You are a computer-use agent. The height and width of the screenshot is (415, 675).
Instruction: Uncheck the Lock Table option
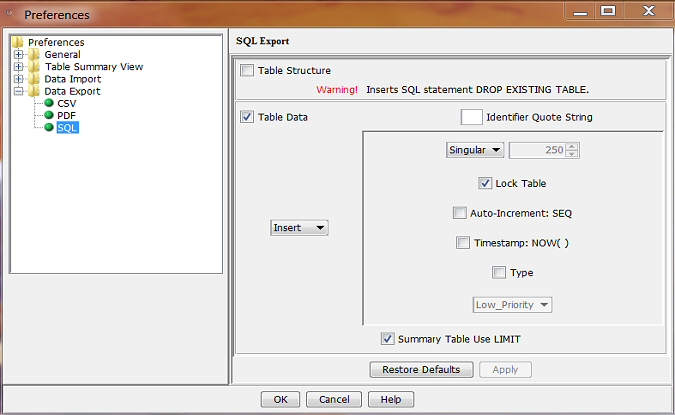[x=485, y=184]
